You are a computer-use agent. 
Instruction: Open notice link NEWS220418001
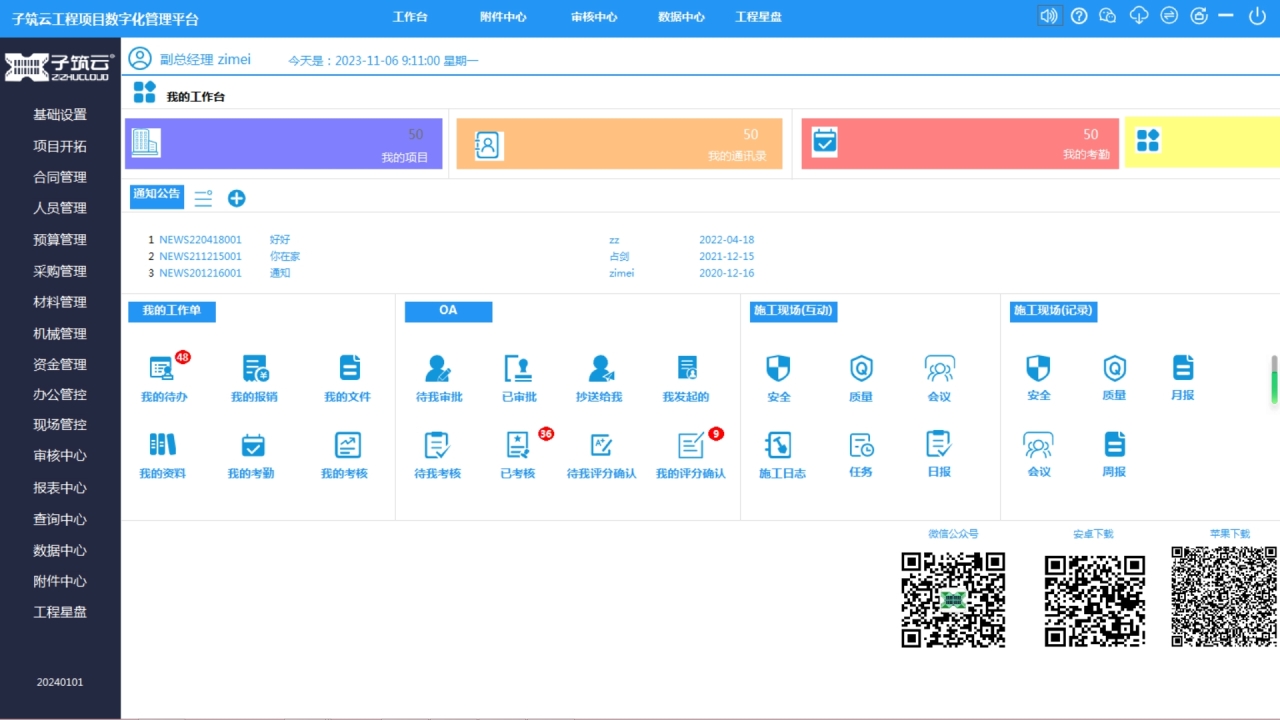(200, 240)
